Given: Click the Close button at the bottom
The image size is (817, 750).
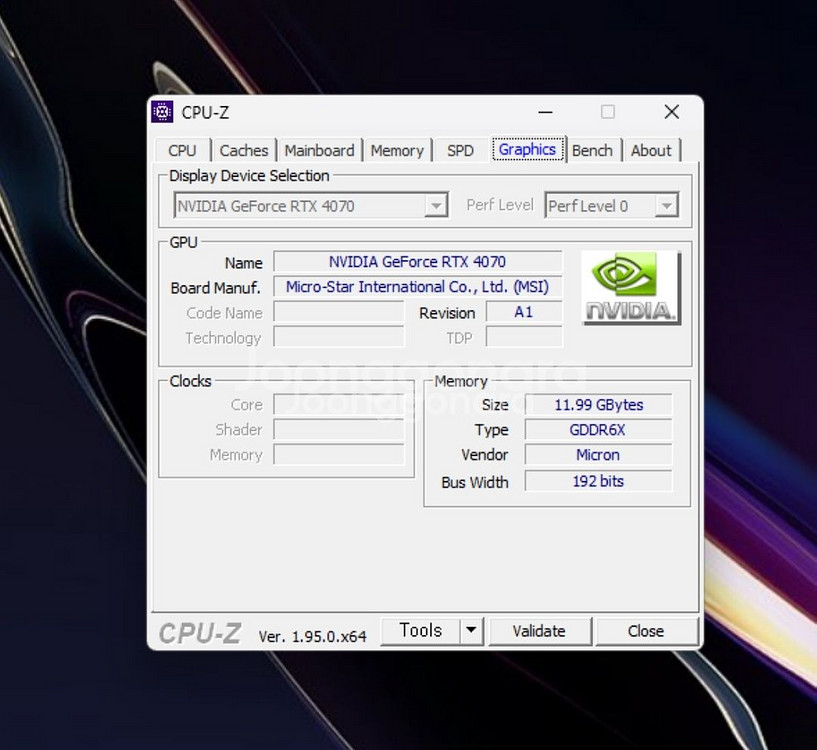Looking at the screenshot, I should click(646, 631).
